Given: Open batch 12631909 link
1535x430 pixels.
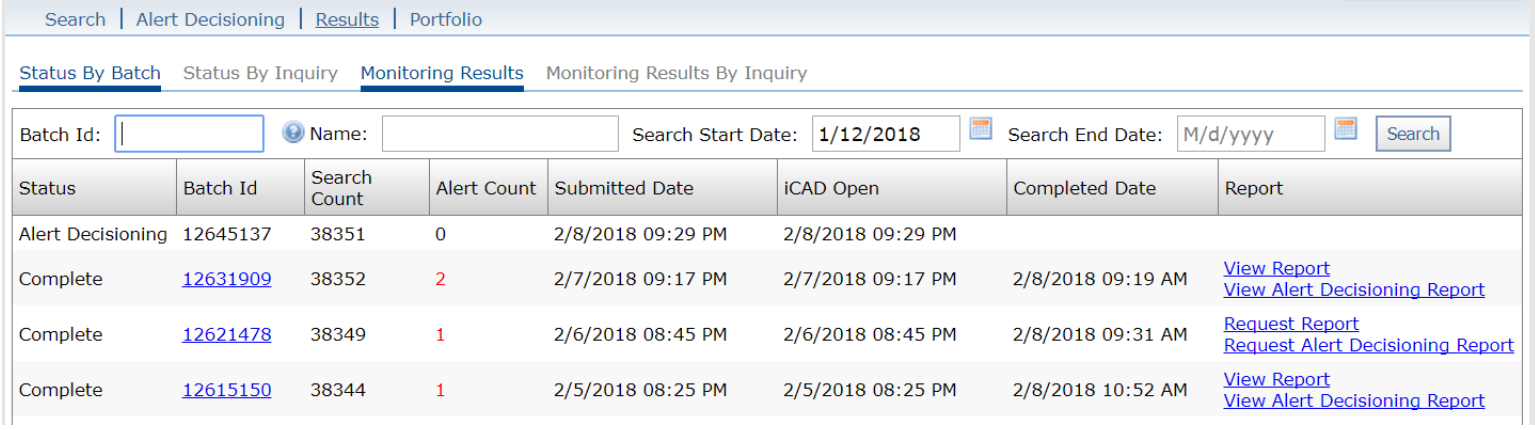Looking at the screenshot, I should pos(226,279).
